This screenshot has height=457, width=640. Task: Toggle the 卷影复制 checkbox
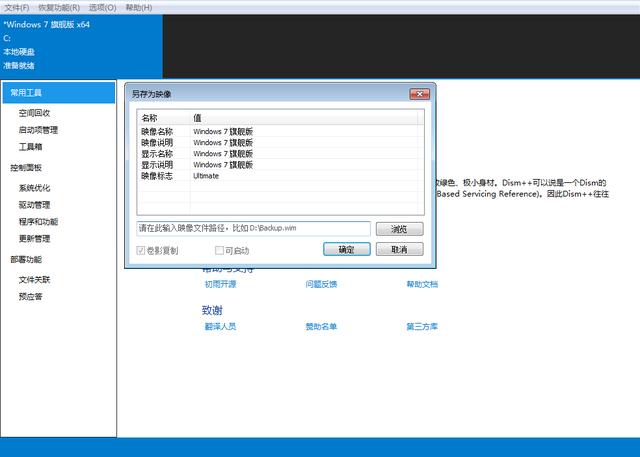click(141, 250)
